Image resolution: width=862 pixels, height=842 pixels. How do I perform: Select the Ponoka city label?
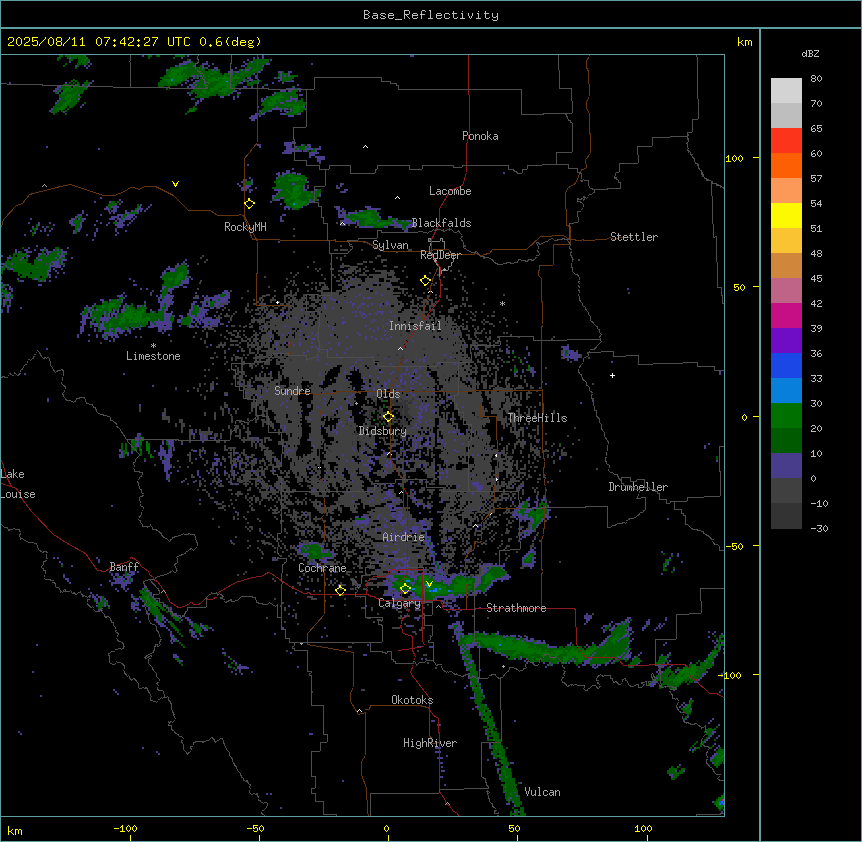[x=480, y=136]
